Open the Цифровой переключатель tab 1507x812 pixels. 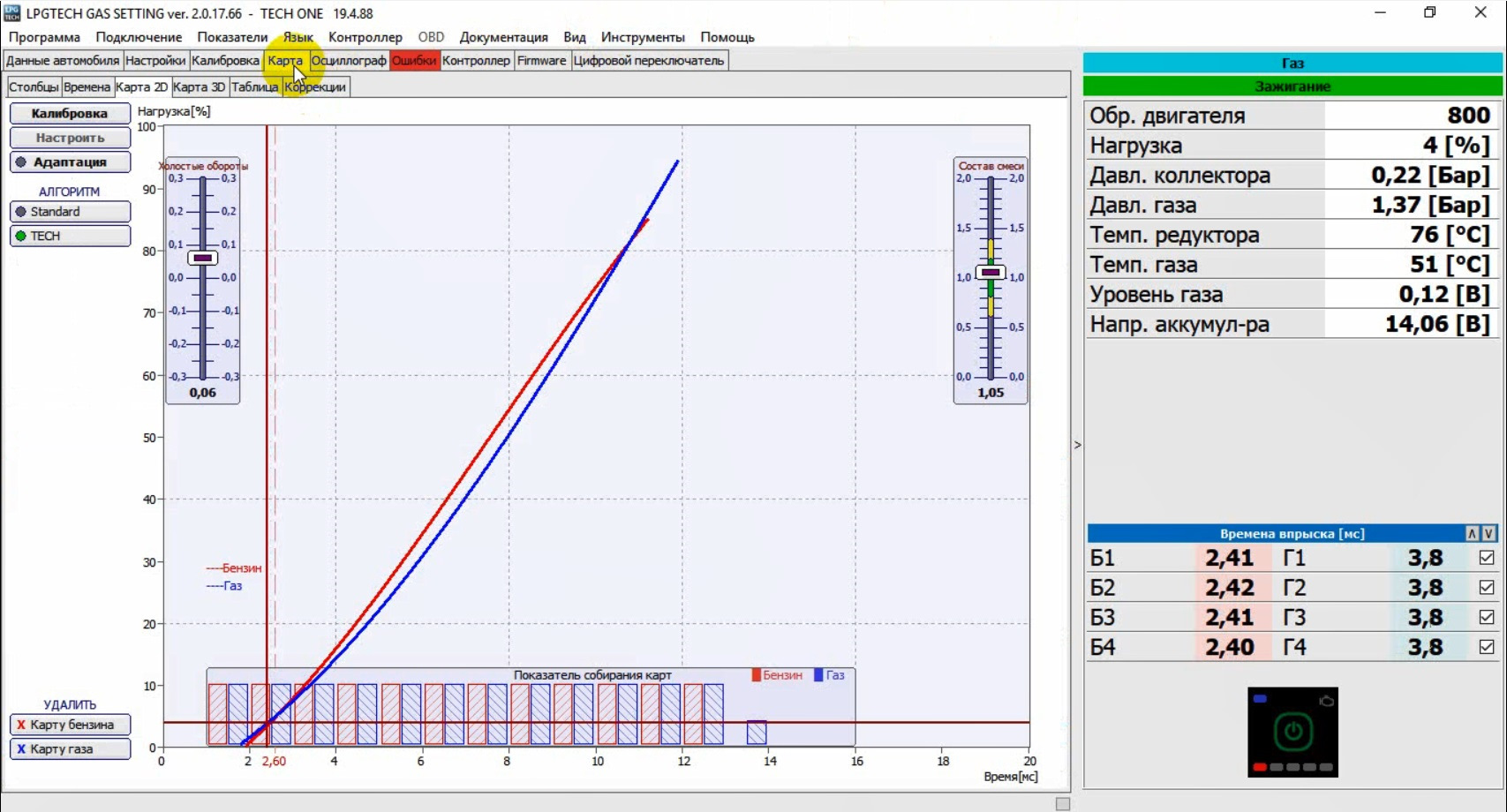click(x=649, y=61)
